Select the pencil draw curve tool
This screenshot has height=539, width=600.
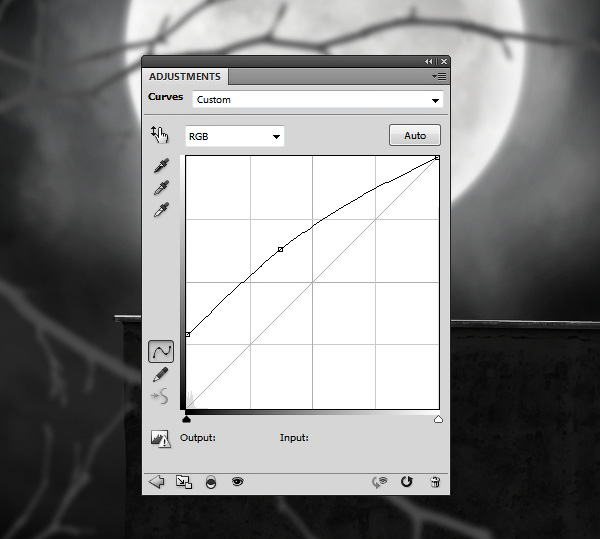160,375
